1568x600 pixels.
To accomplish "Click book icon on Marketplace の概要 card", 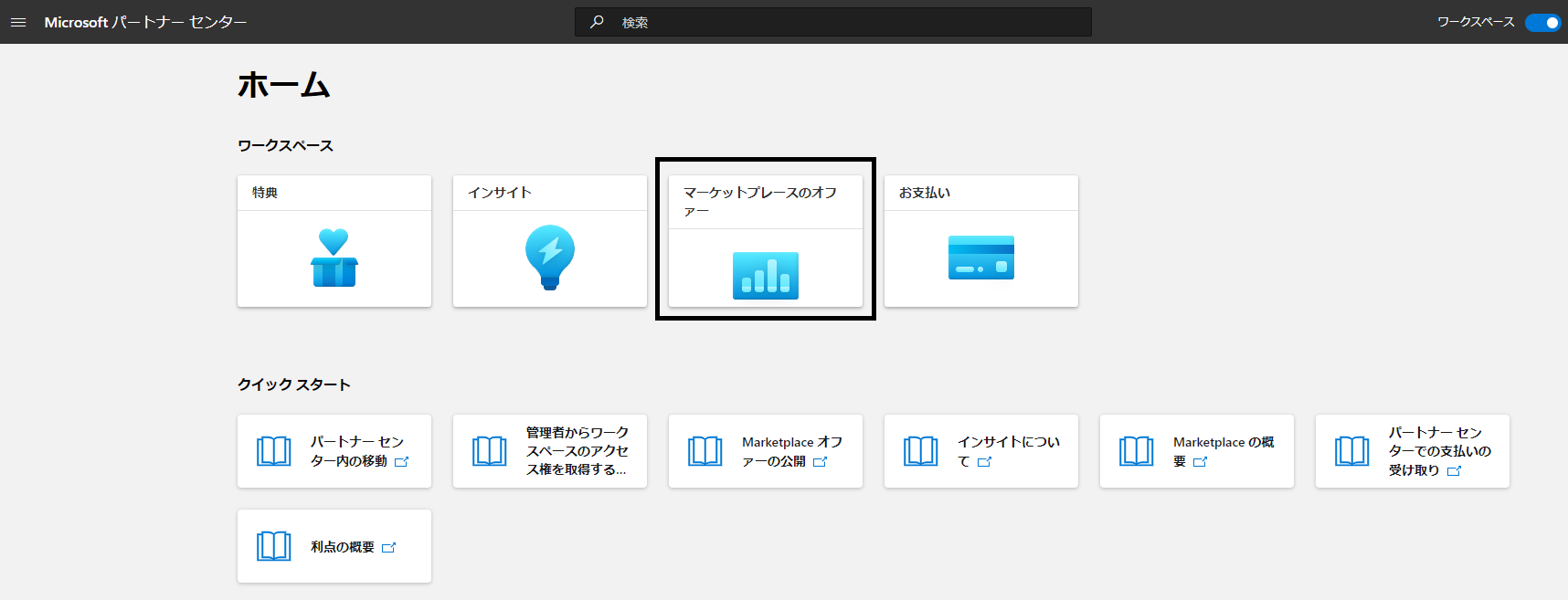I will click(x=1137, y=451).
